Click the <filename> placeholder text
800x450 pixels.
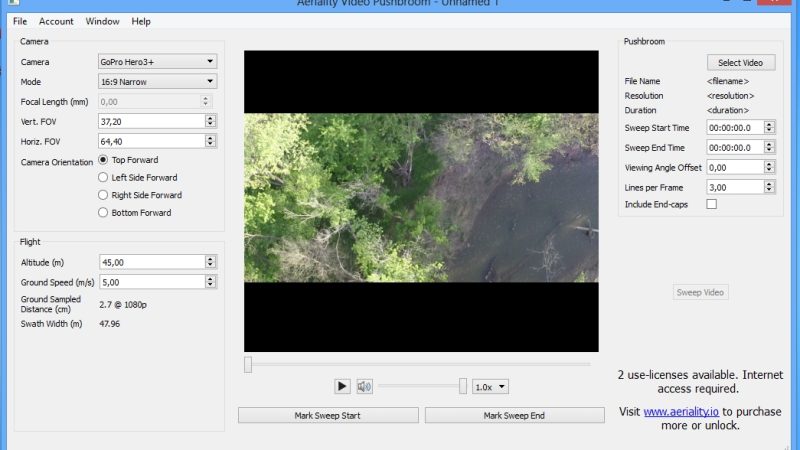pos(728,81)
